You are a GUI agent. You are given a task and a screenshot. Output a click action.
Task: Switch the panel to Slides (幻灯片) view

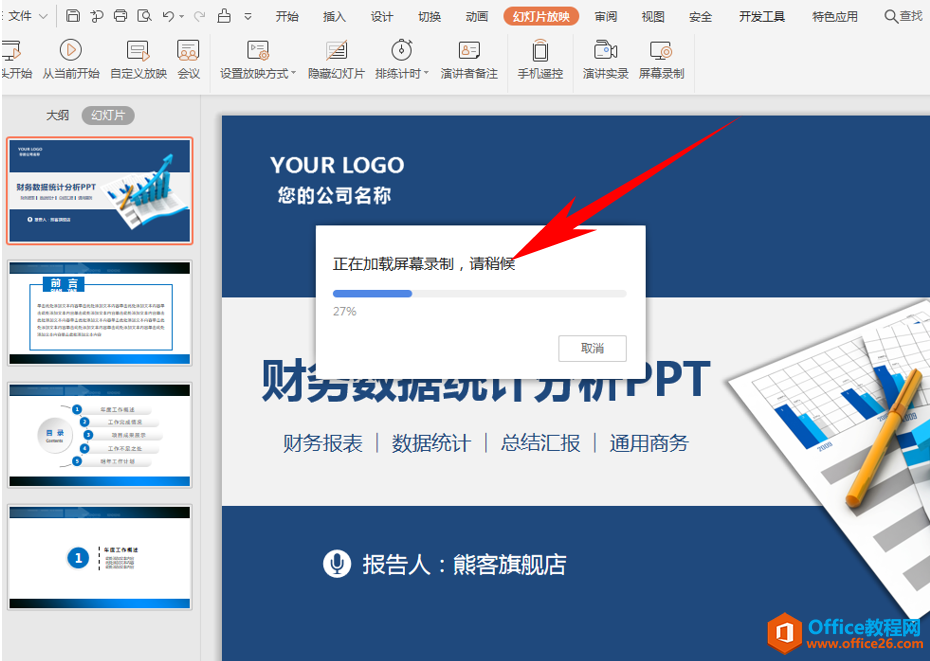point(107,115)
